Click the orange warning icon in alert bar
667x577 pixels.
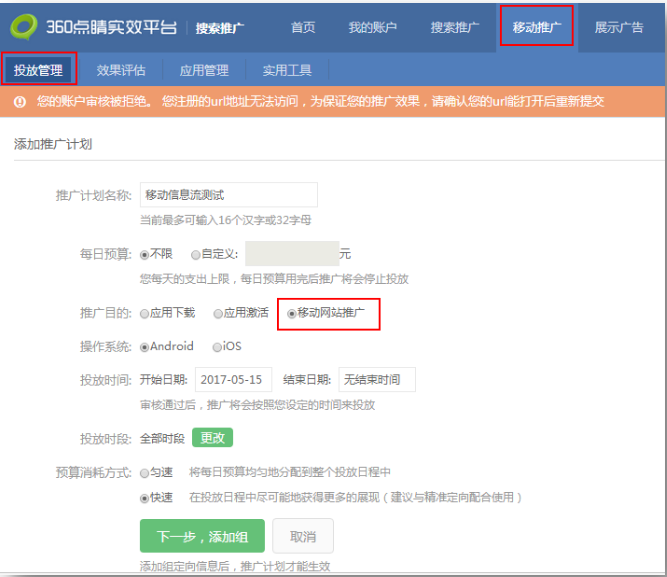click(20, 102)
